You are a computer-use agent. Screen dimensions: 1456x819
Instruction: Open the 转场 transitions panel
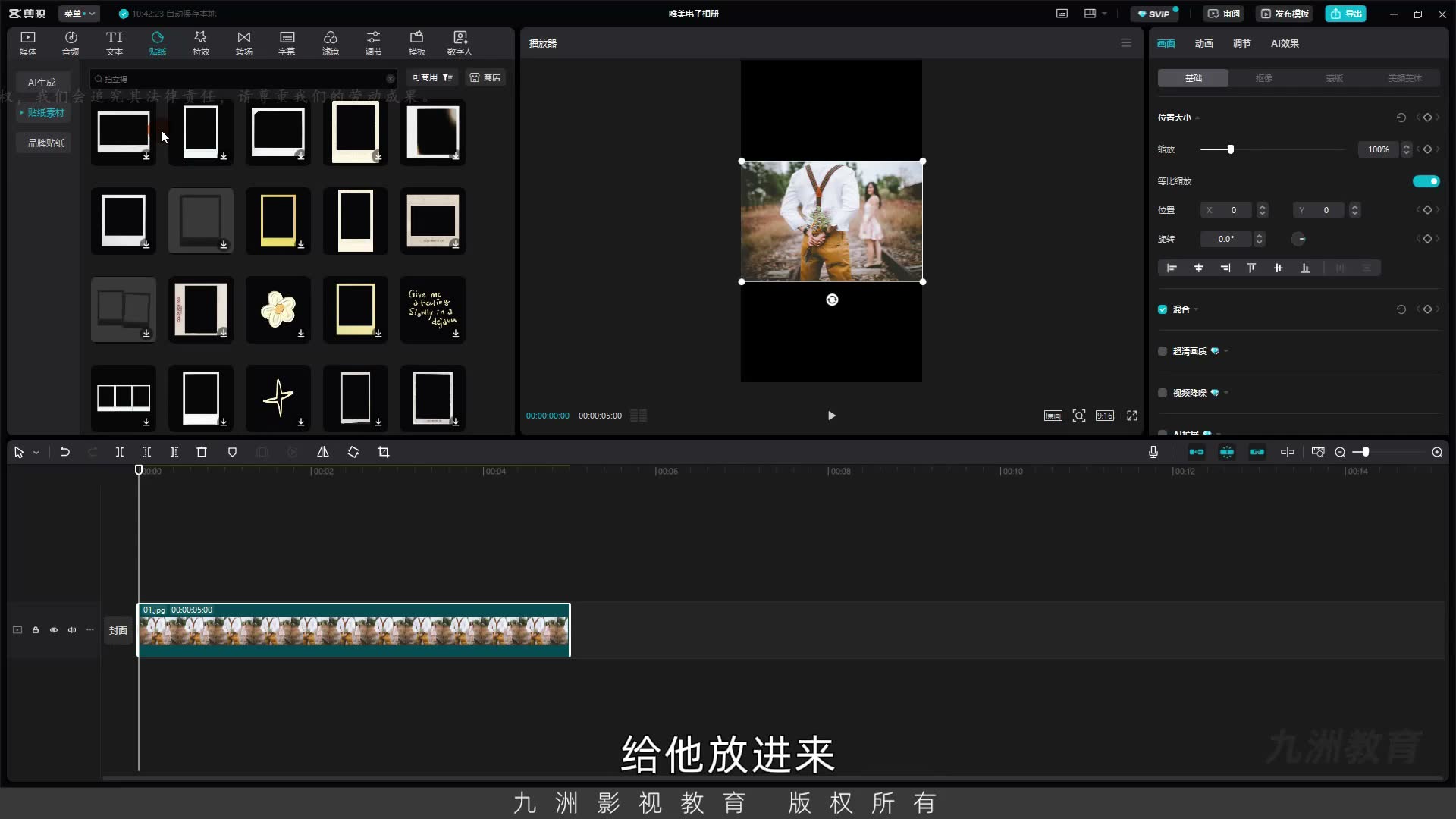[243, 43]
